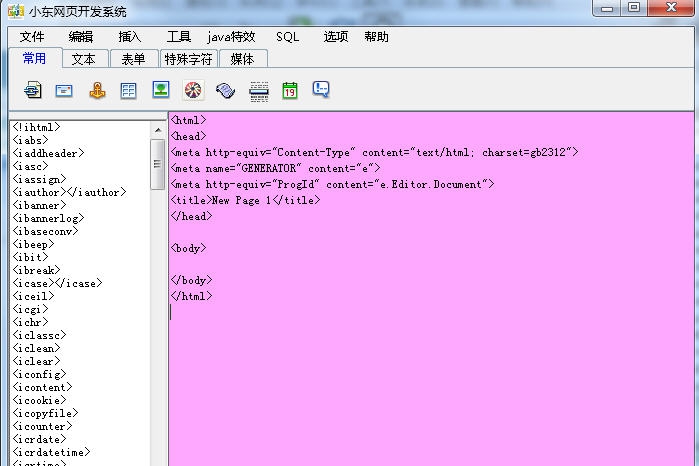The height and width of the screenshot is (466, 699).
Task: Switch to the 媒体 tab
Action: [x=242, y=59]
